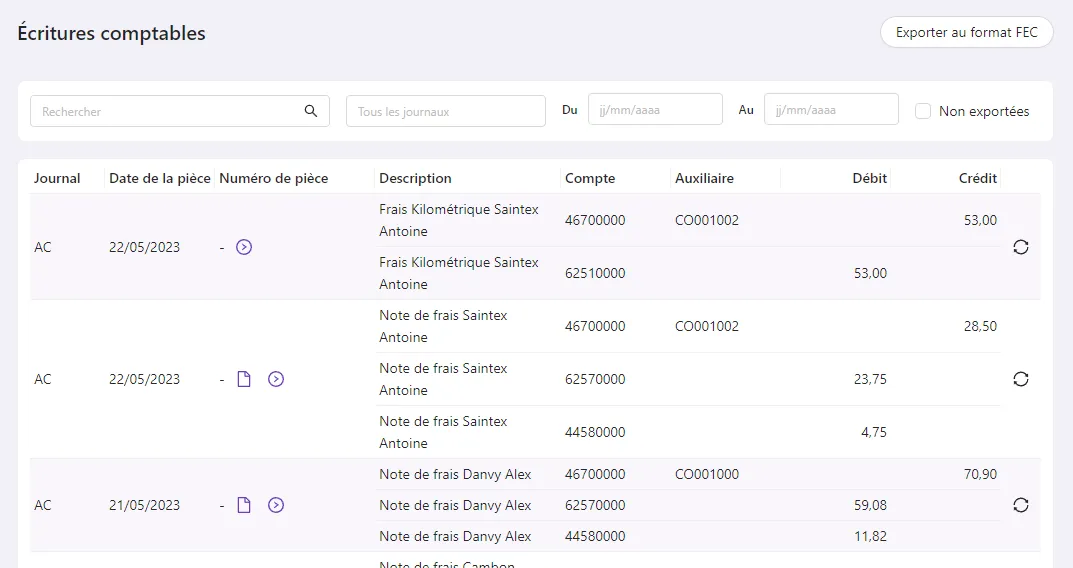This screenshot has width=1073, height=568.
Task: Enable the Non exportées checkbox
Action: tap(922, 111)
